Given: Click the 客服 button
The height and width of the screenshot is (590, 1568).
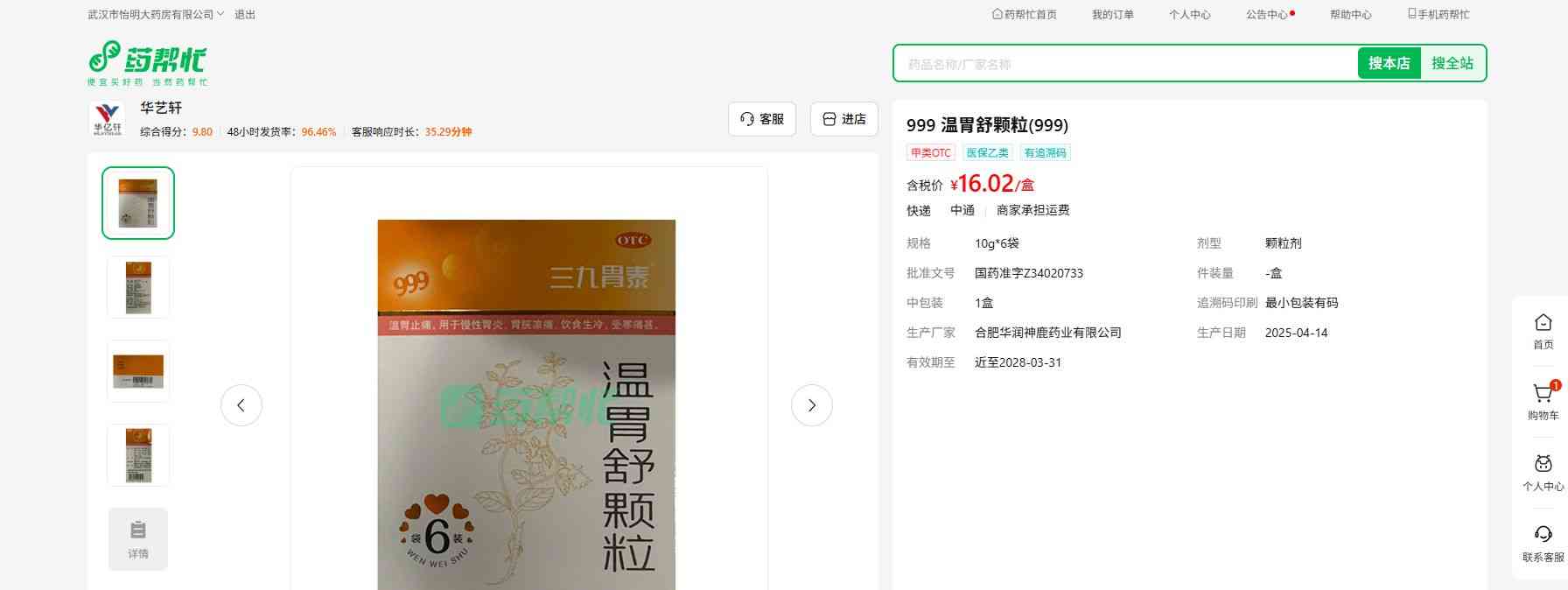Looking at the screenshot, I should coord(761,119).
